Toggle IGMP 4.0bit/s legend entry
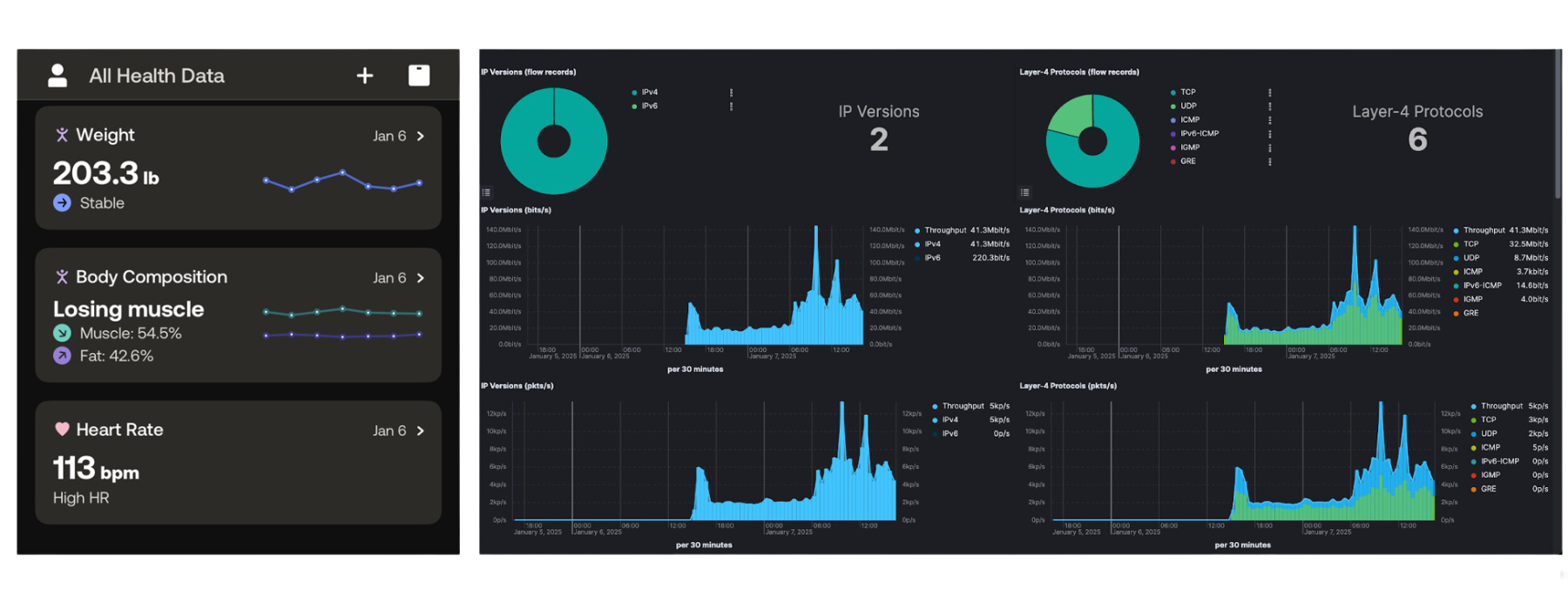The image size is (1568, 610). click(x=1500, y=300)
